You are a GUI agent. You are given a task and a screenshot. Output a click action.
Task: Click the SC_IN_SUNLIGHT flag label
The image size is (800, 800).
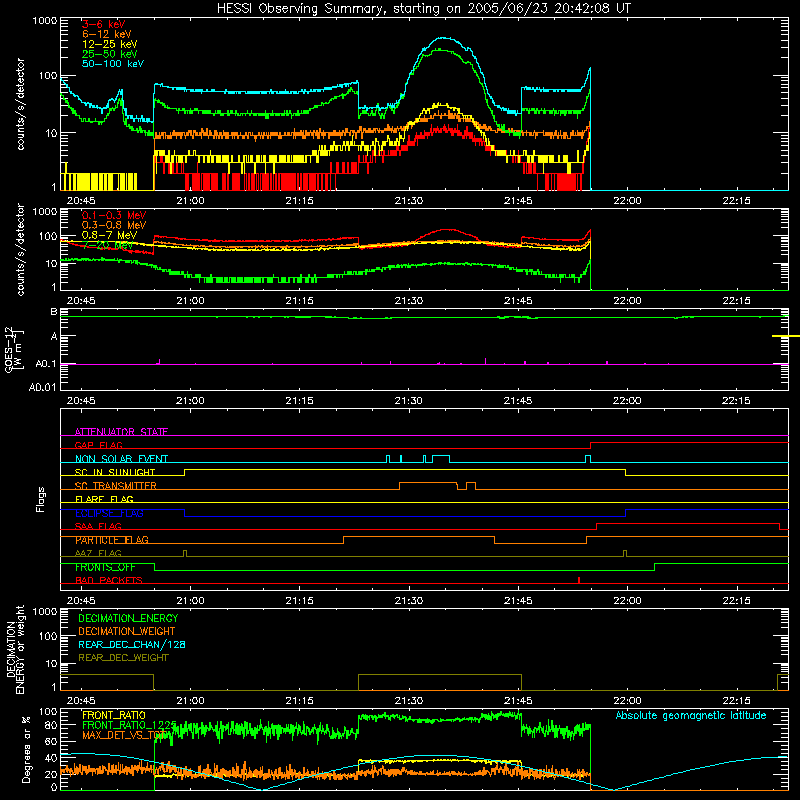click(115, 472)
